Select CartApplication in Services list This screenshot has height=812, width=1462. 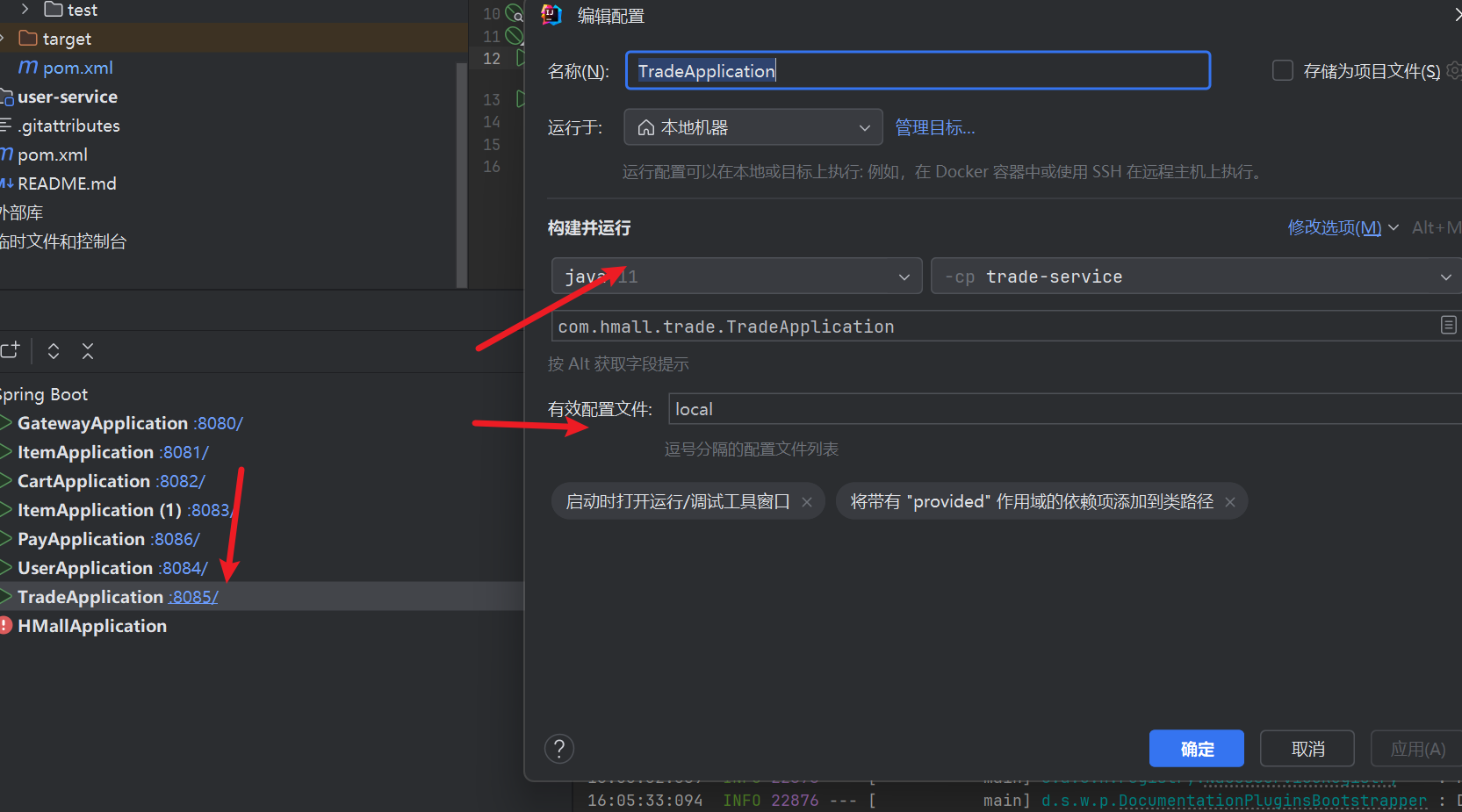112,481
